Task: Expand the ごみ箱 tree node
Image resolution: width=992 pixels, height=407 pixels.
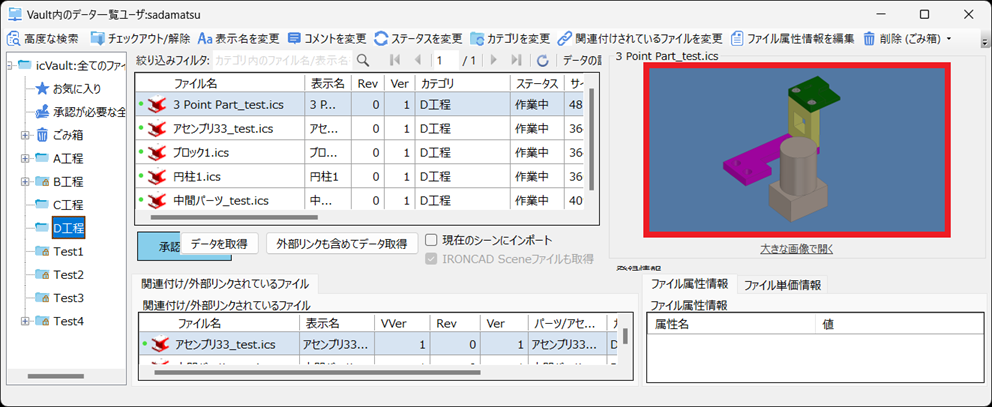Action: tap(25, 135)
